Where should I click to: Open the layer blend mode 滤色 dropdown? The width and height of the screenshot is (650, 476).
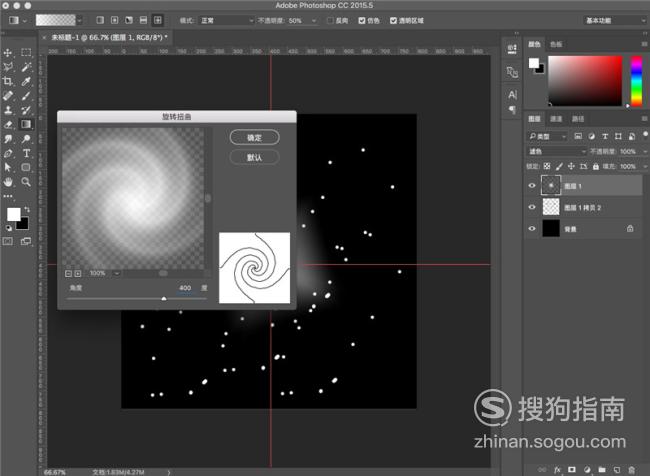[x=557, y=151]
